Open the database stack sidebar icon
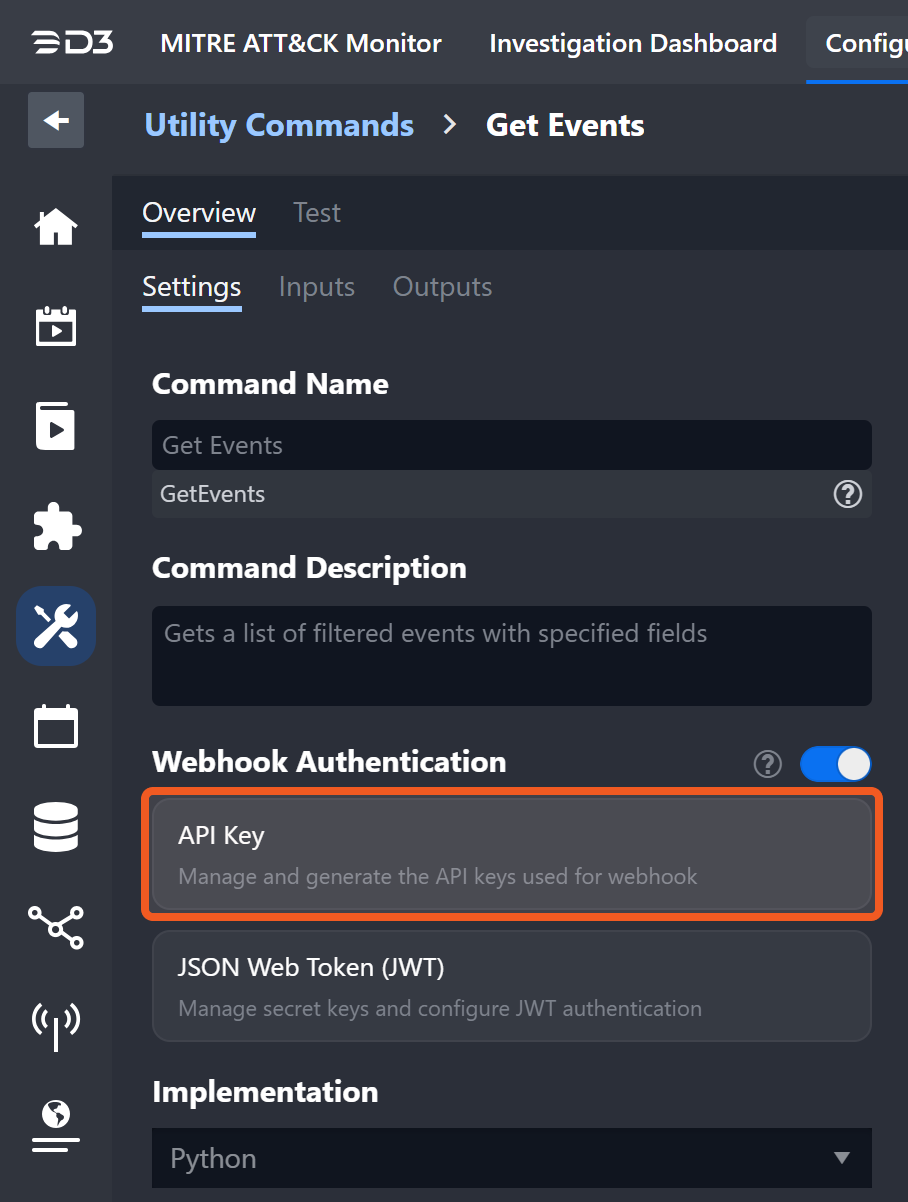The image size is (908, 1202). point(56,827)
